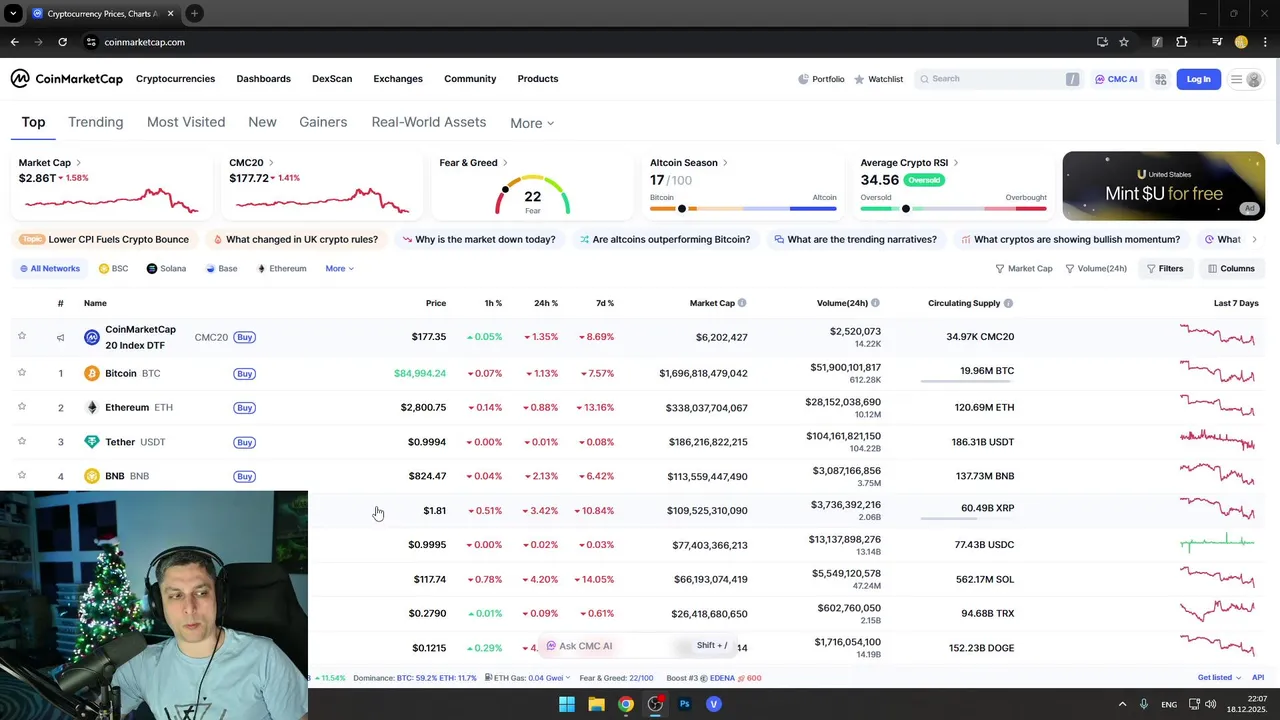Open Bitcoin last 7 days sparkline
Screen dimensions: 1280x720
pos(1217,371)
